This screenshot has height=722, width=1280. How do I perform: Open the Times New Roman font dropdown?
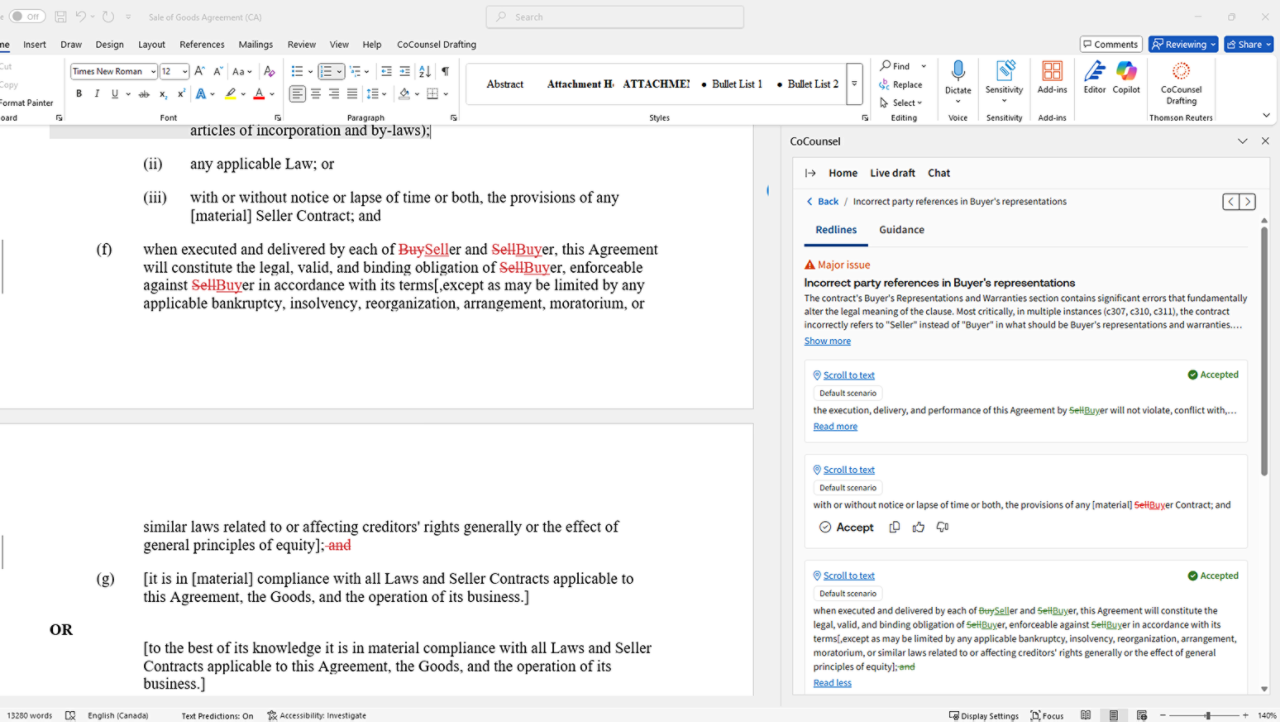coord(153,72)
